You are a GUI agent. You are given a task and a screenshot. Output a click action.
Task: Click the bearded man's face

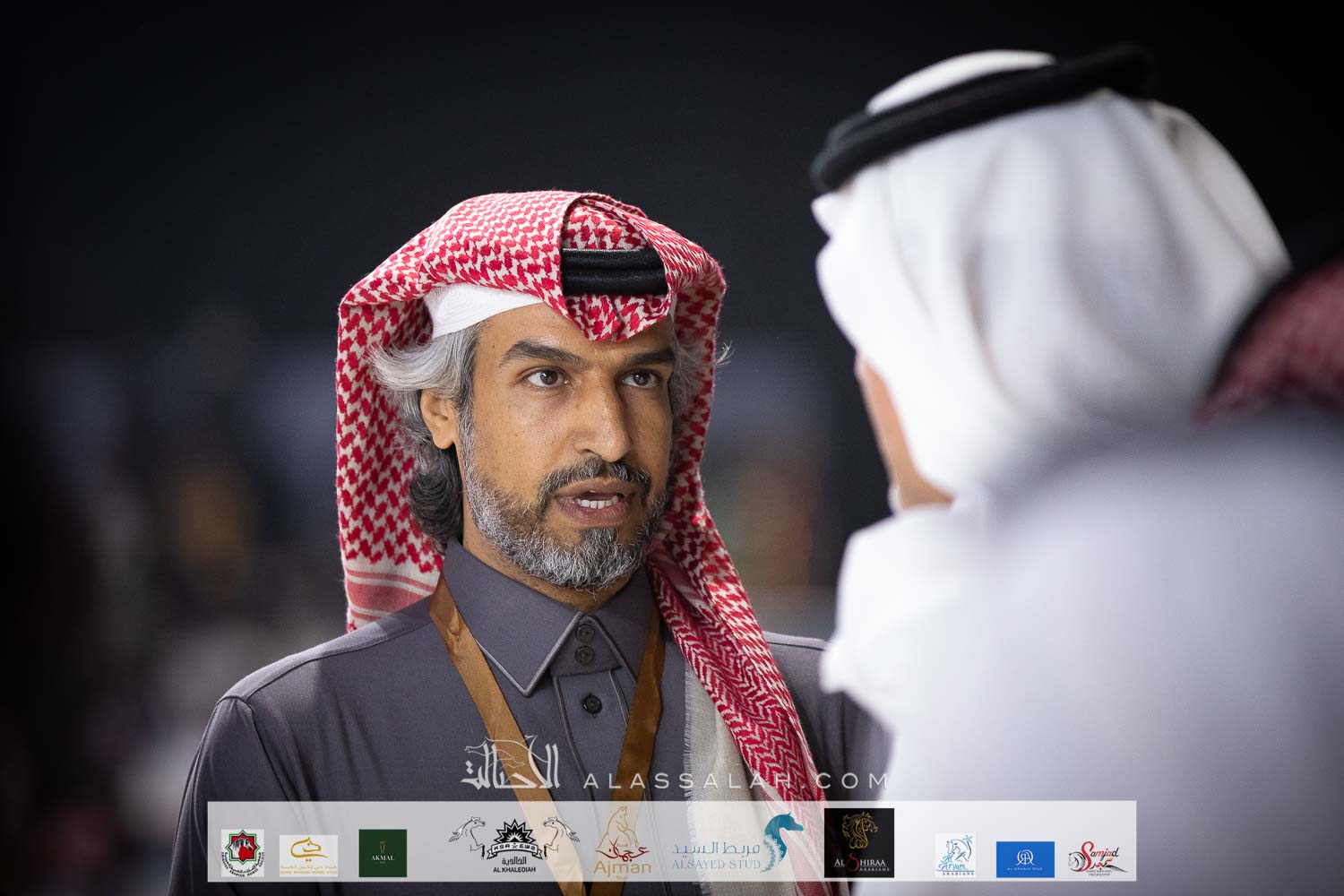[573, 430]
